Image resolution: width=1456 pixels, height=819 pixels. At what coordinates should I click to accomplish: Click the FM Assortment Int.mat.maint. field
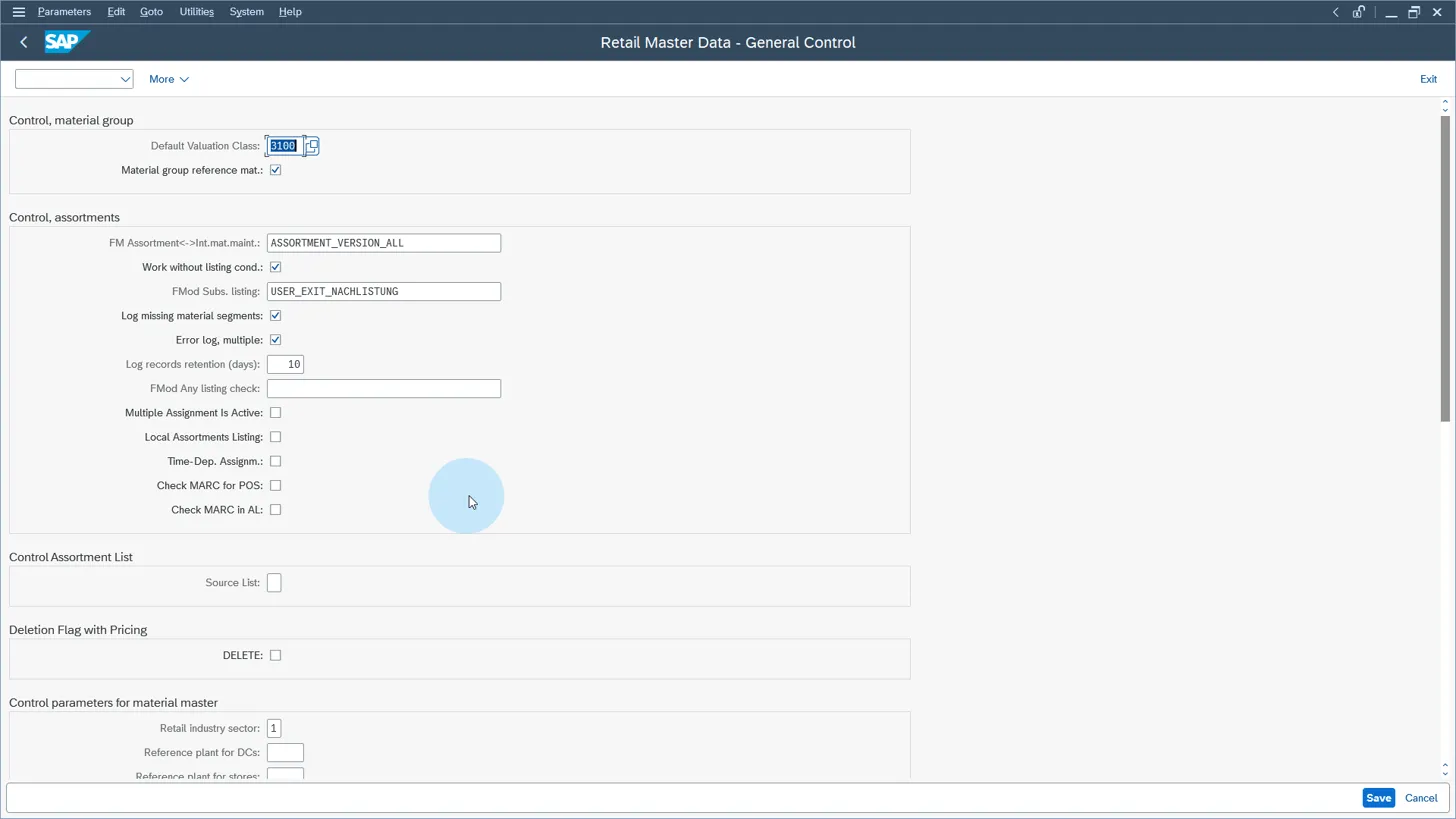point(384,243)
